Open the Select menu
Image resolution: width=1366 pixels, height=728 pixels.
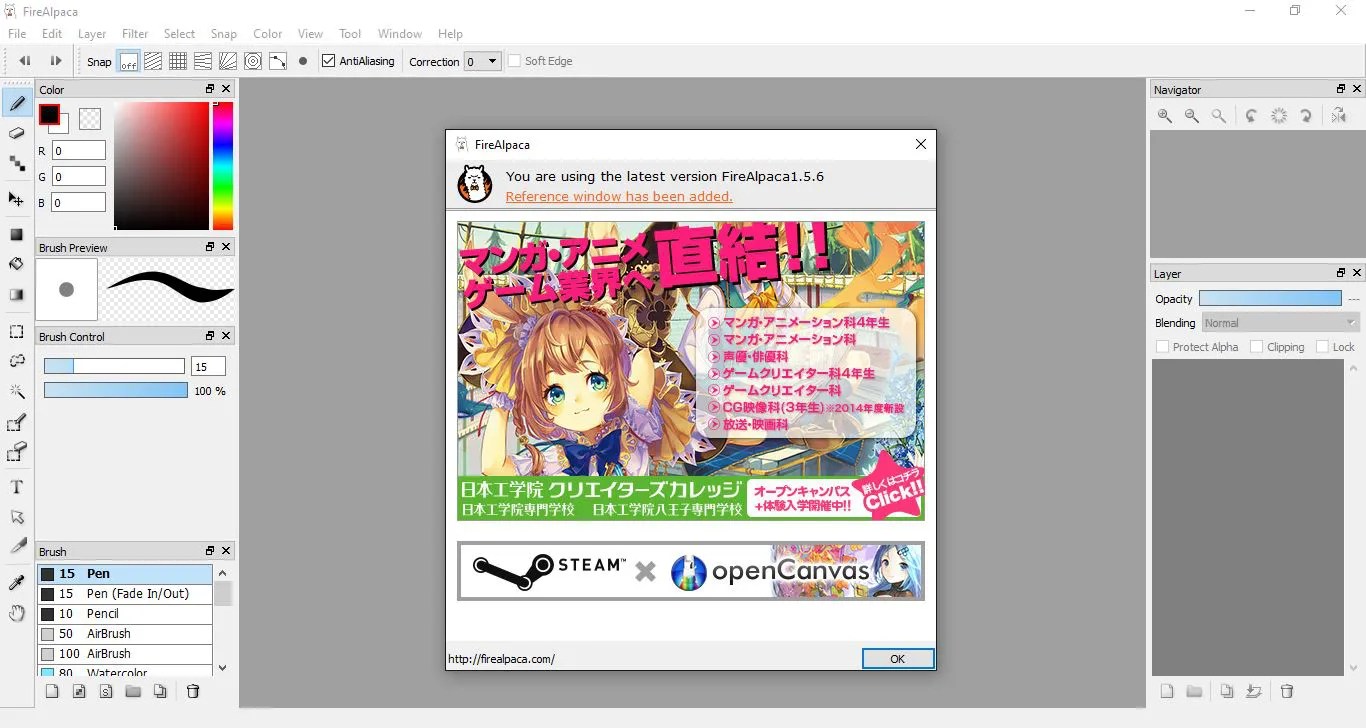tap(180, 34)
